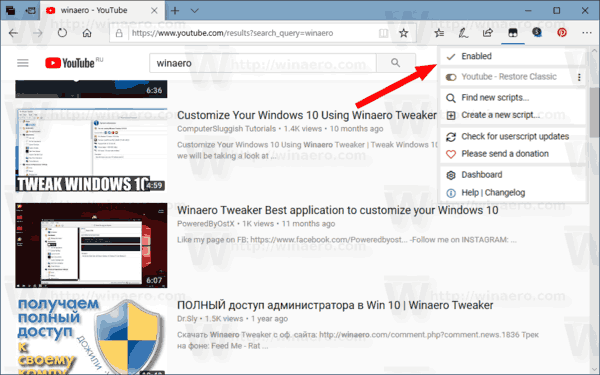Image resolution: width=600 pixels, height=375 pixels.
Task: Open PoweredByOstX channel link
Action: point(205,224)
